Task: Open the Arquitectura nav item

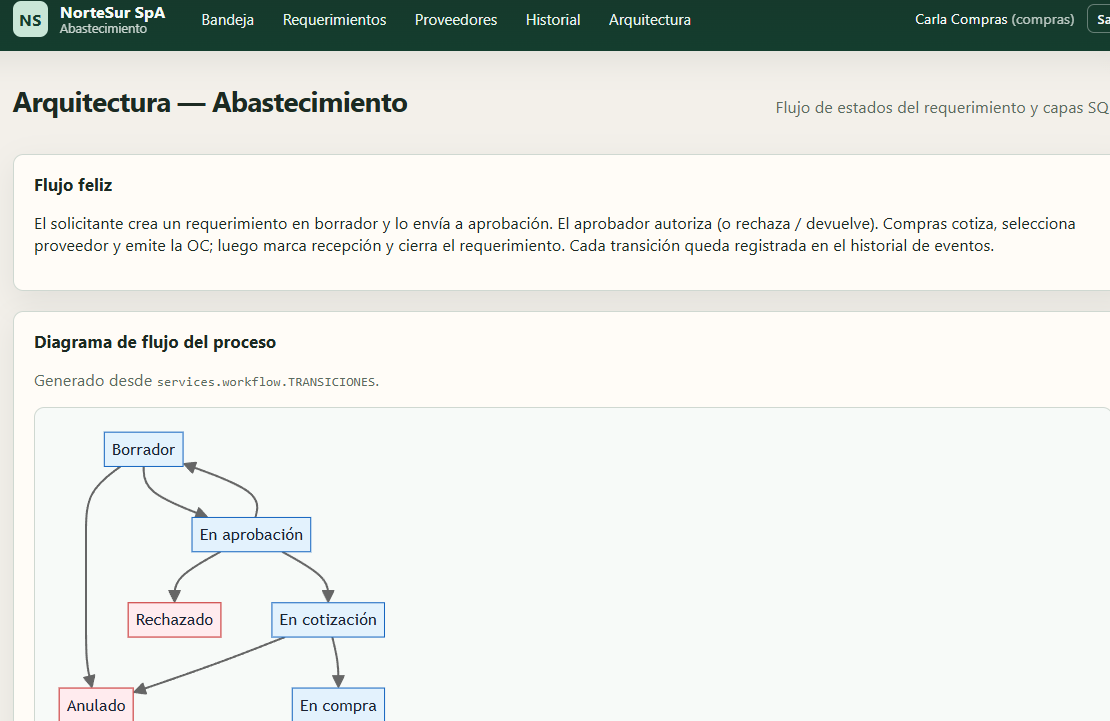Action: (x=650, y=20)
